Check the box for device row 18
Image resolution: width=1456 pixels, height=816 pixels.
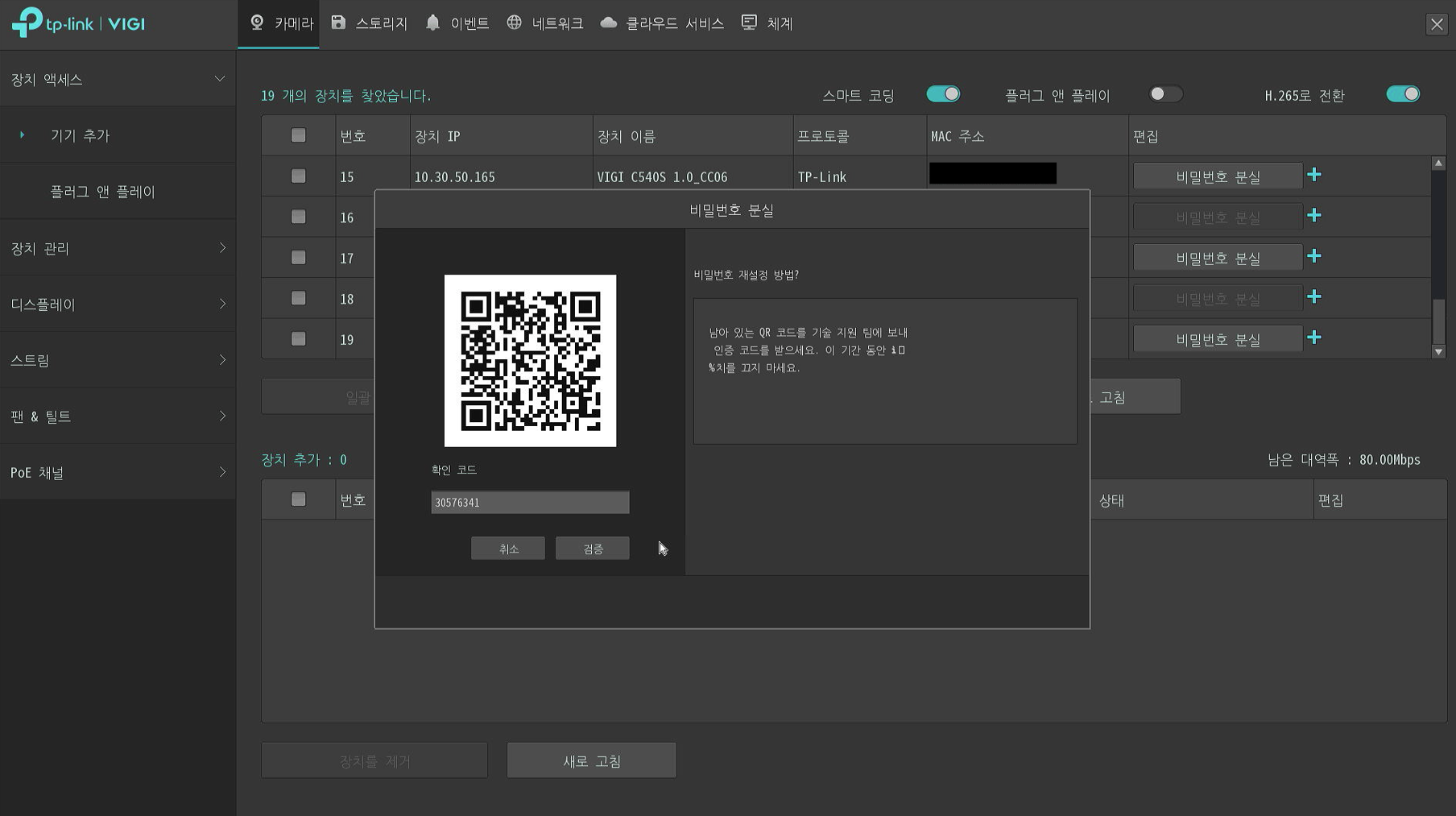[299, 298]
